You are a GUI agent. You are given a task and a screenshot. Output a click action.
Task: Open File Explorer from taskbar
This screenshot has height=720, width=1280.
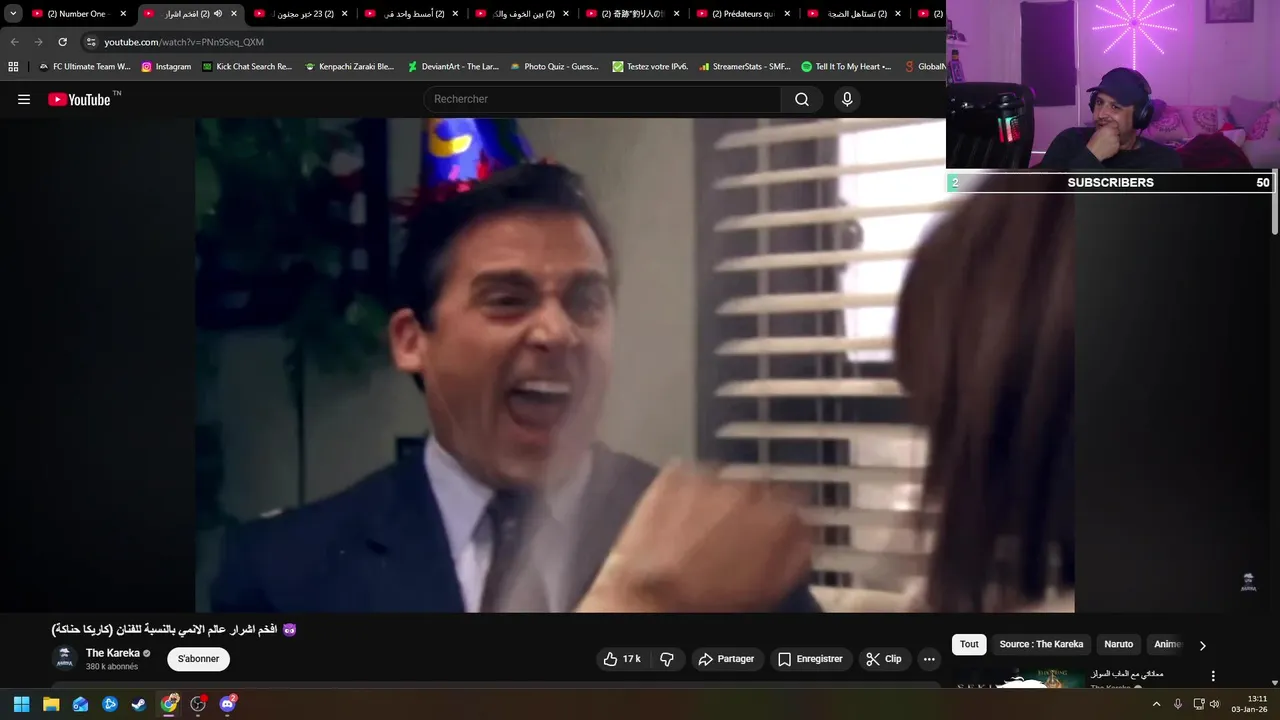coord(51,704)
